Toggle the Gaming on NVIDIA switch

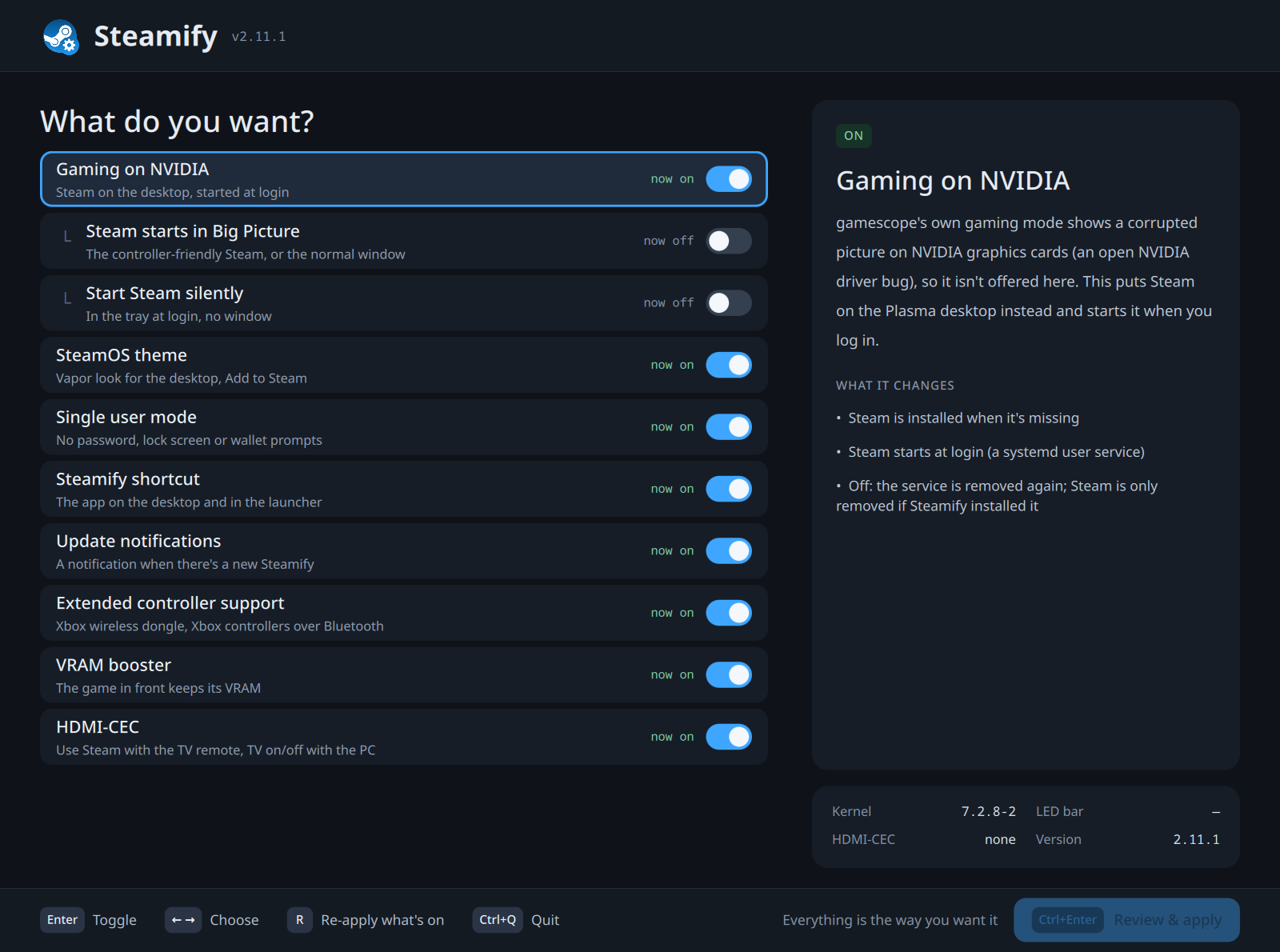[729, 179]
